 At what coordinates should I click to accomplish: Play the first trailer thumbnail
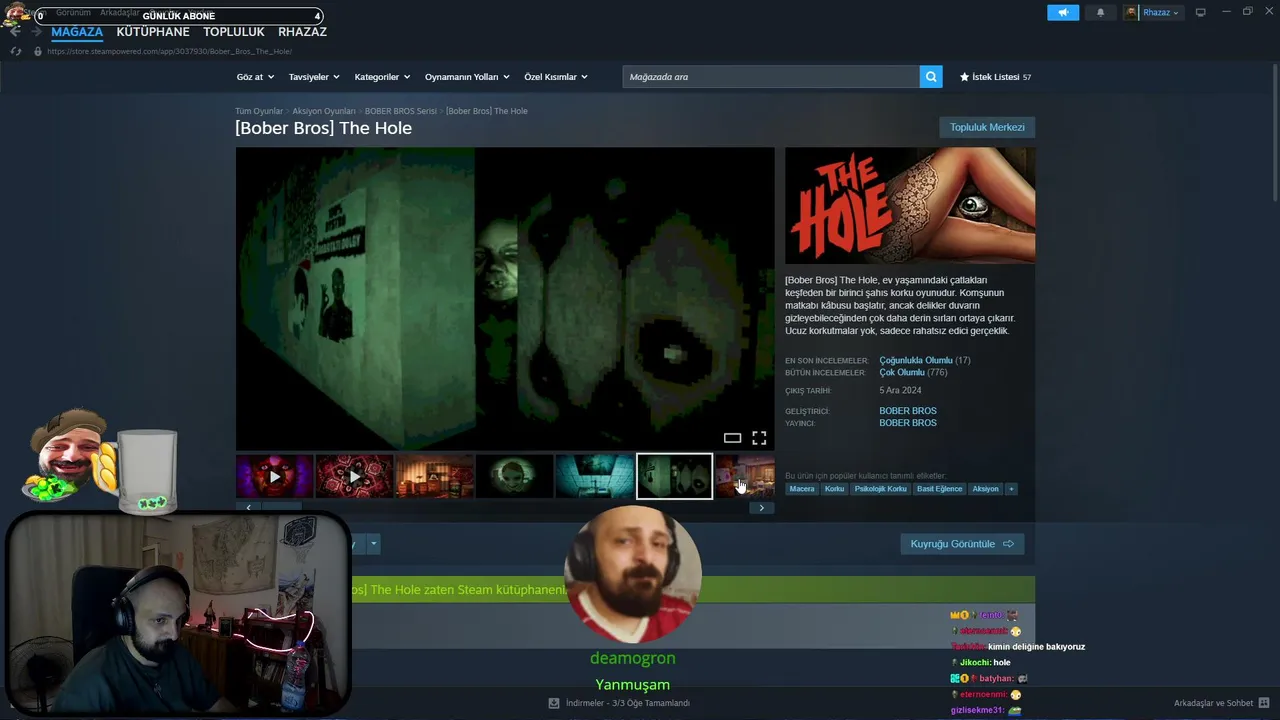(x=275, y=477)
